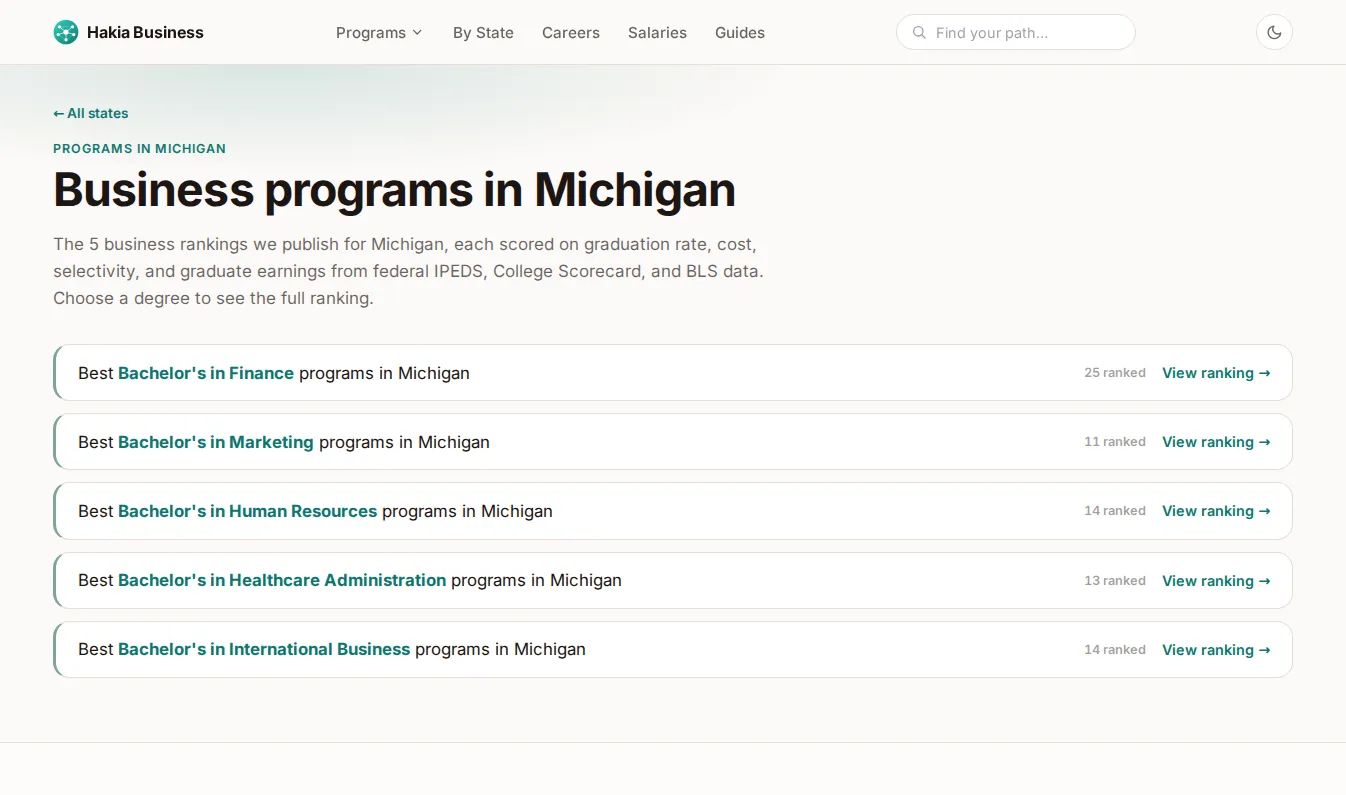
Task: Open Bachelor's in Human Resources ranking link
Action: 248,511
